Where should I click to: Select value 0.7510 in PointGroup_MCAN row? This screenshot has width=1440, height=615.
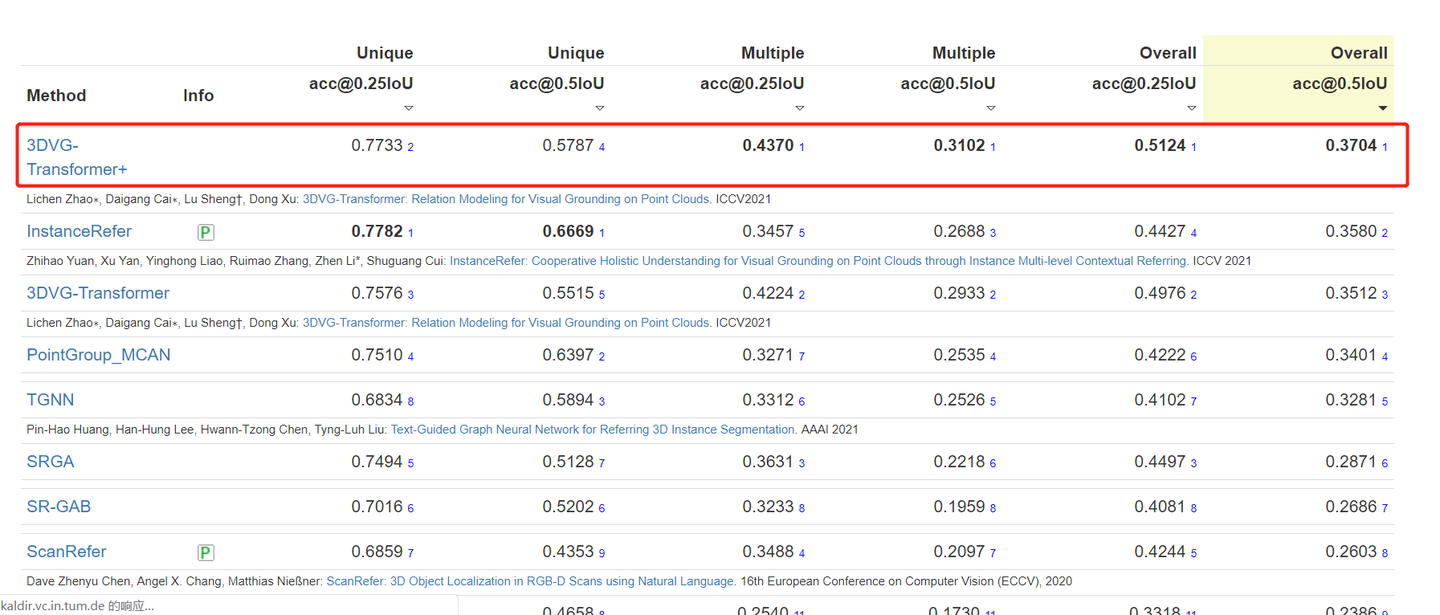[377, 355]
